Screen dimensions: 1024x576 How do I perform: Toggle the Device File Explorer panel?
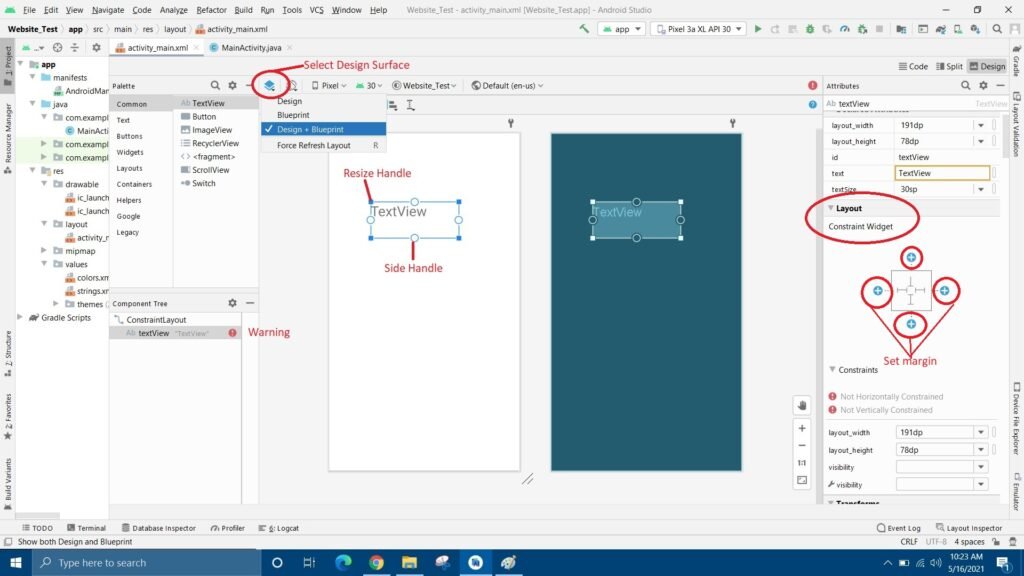point(1017,418)
